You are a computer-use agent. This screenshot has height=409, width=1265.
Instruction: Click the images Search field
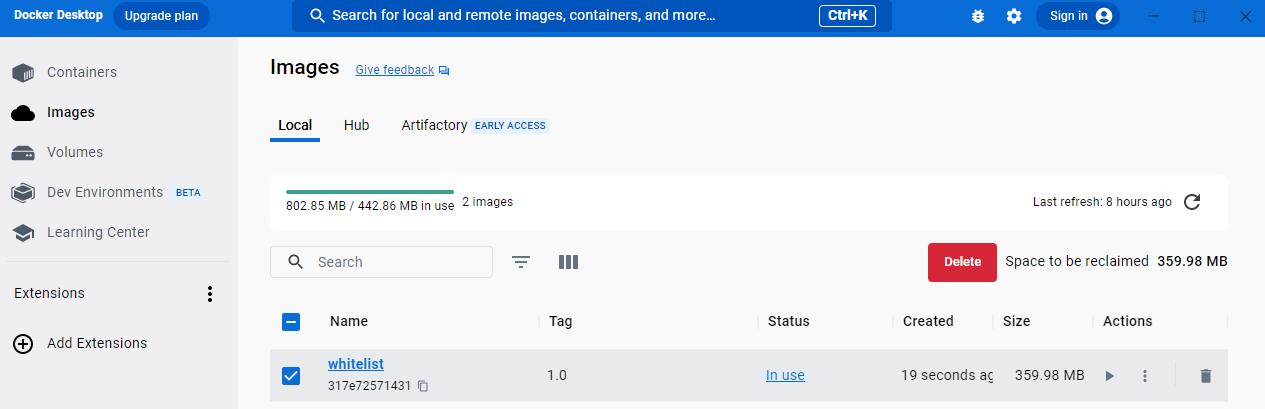click(381, 262)
